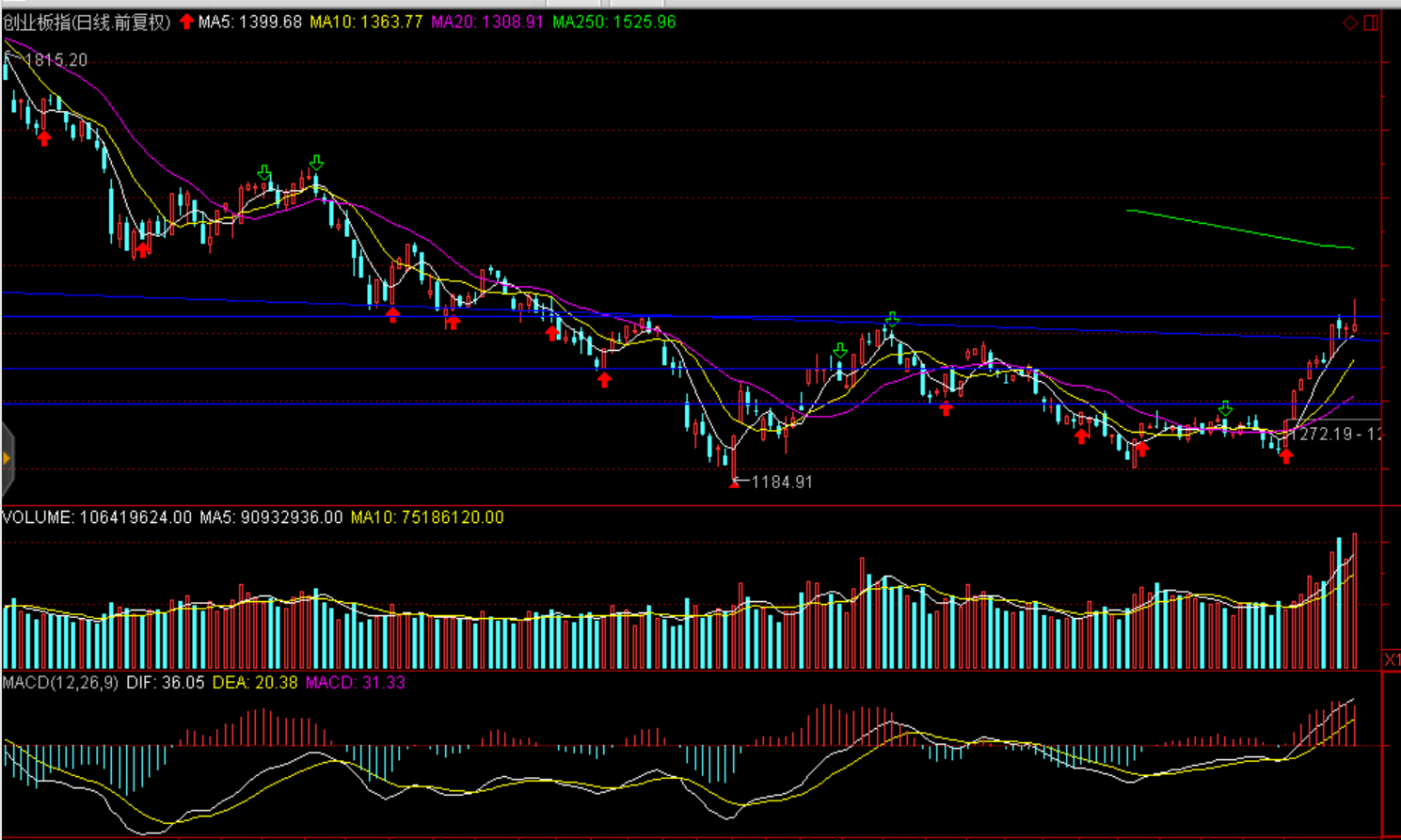Click the green arrow at the mid-chart rebound peak
This screenshot has height=840, width=1401.
coord(891,320)
